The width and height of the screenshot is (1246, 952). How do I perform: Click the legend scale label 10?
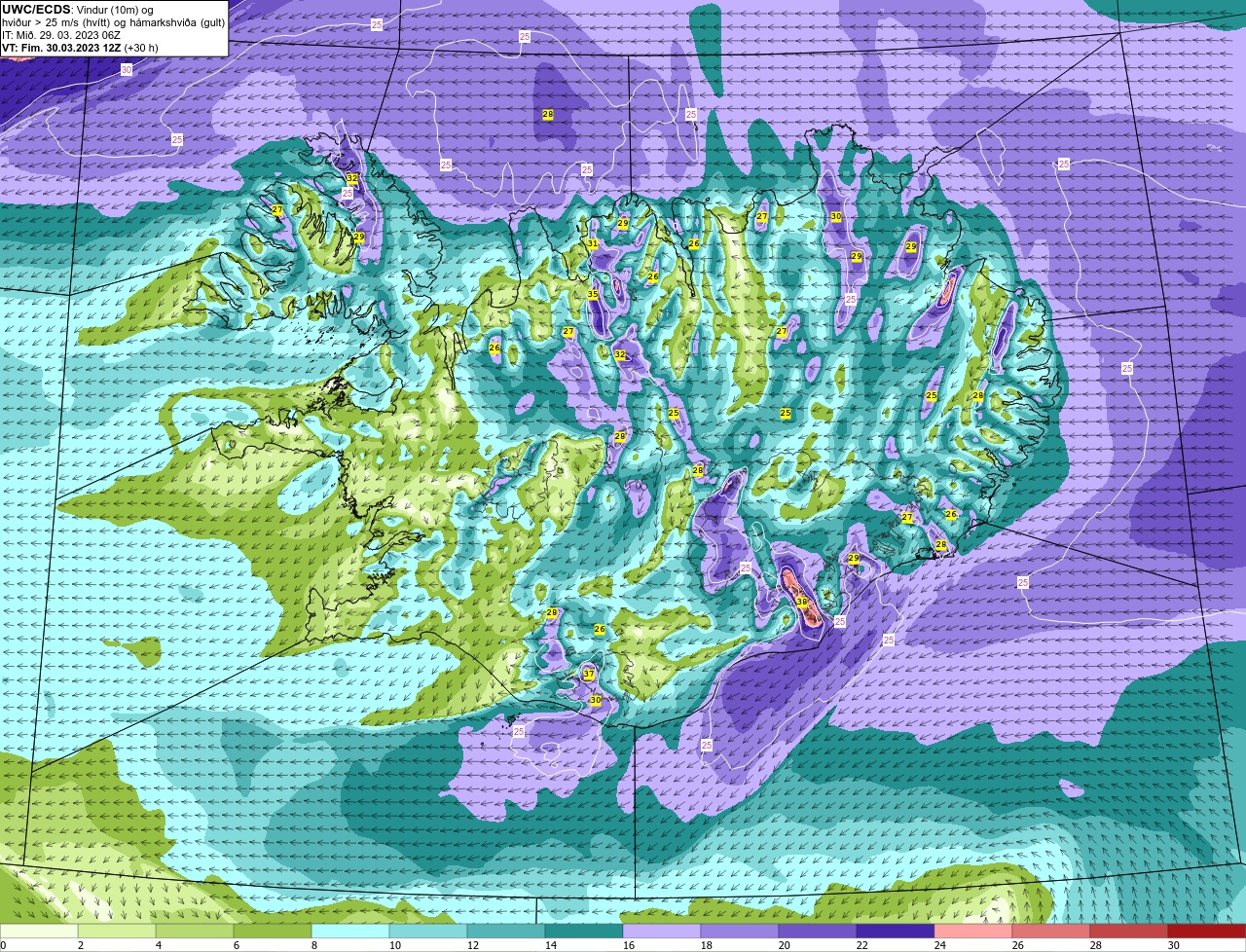[395, 945]
